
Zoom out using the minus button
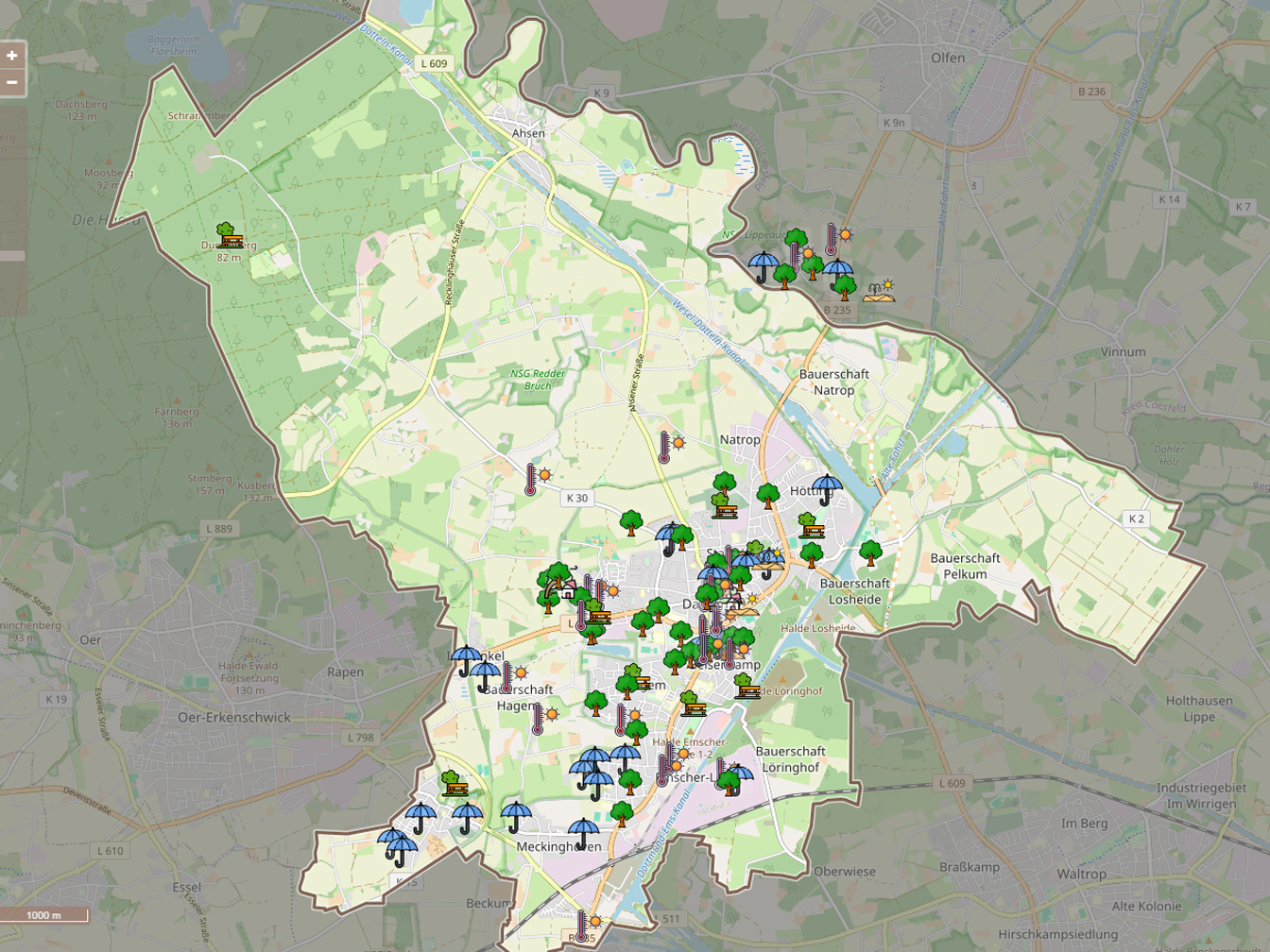[x=11, y=82]
